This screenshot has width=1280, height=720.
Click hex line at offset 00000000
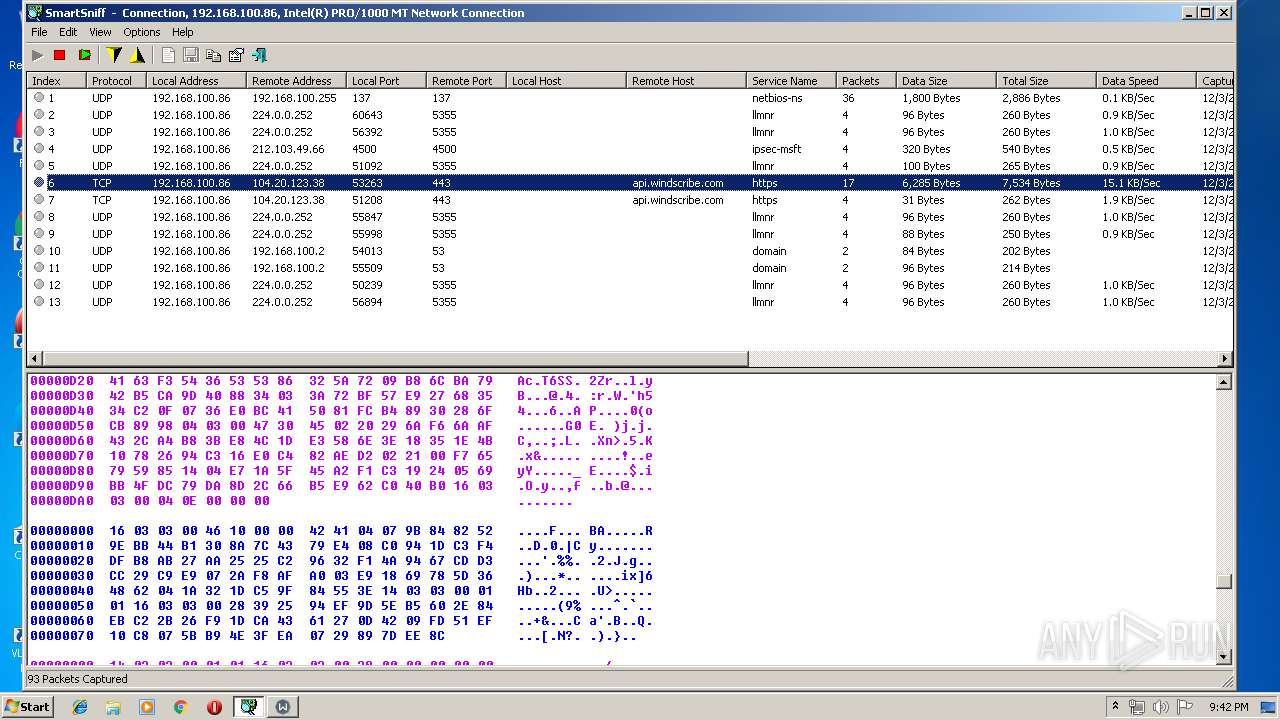coord(341,531)
